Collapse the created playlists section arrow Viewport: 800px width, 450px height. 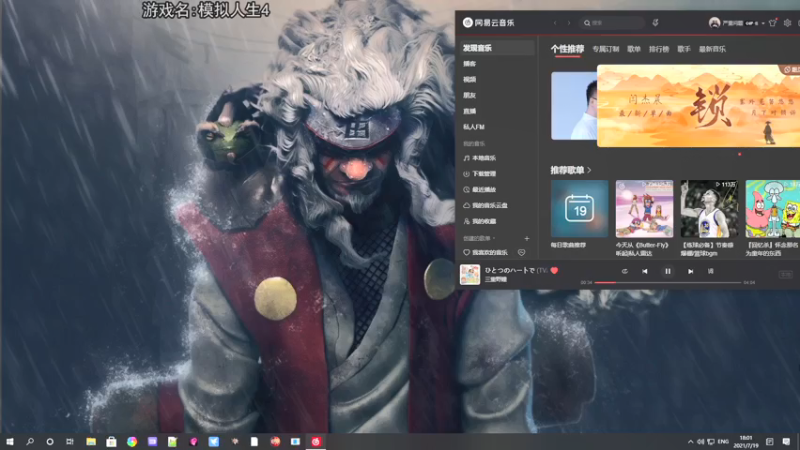(493, 238)
